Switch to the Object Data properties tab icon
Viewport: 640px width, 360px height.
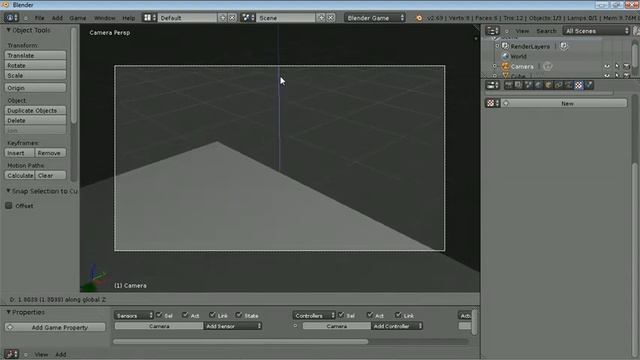coord(569,85)
